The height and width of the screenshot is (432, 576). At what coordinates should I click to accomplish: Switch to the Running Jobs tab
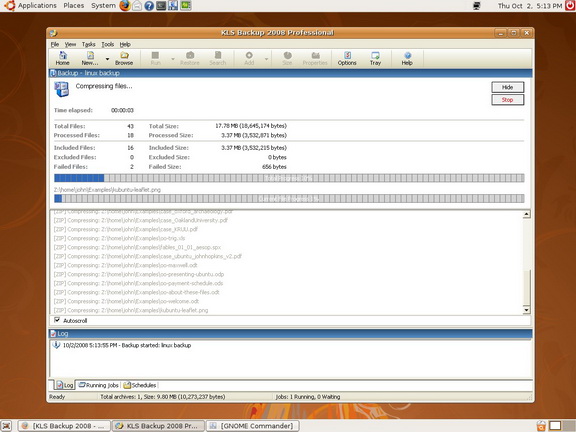[x=99, y=385]
